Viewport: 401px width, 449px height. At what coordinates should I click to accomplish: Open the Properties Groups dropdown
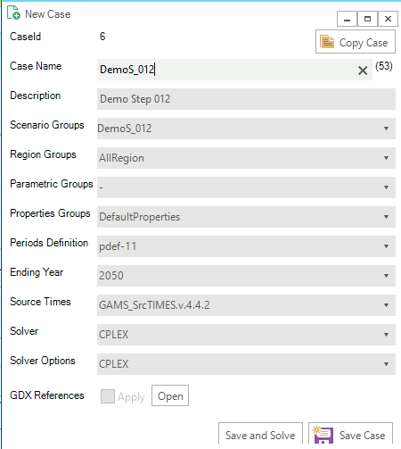pyautogui.click(x=246, y=217)
